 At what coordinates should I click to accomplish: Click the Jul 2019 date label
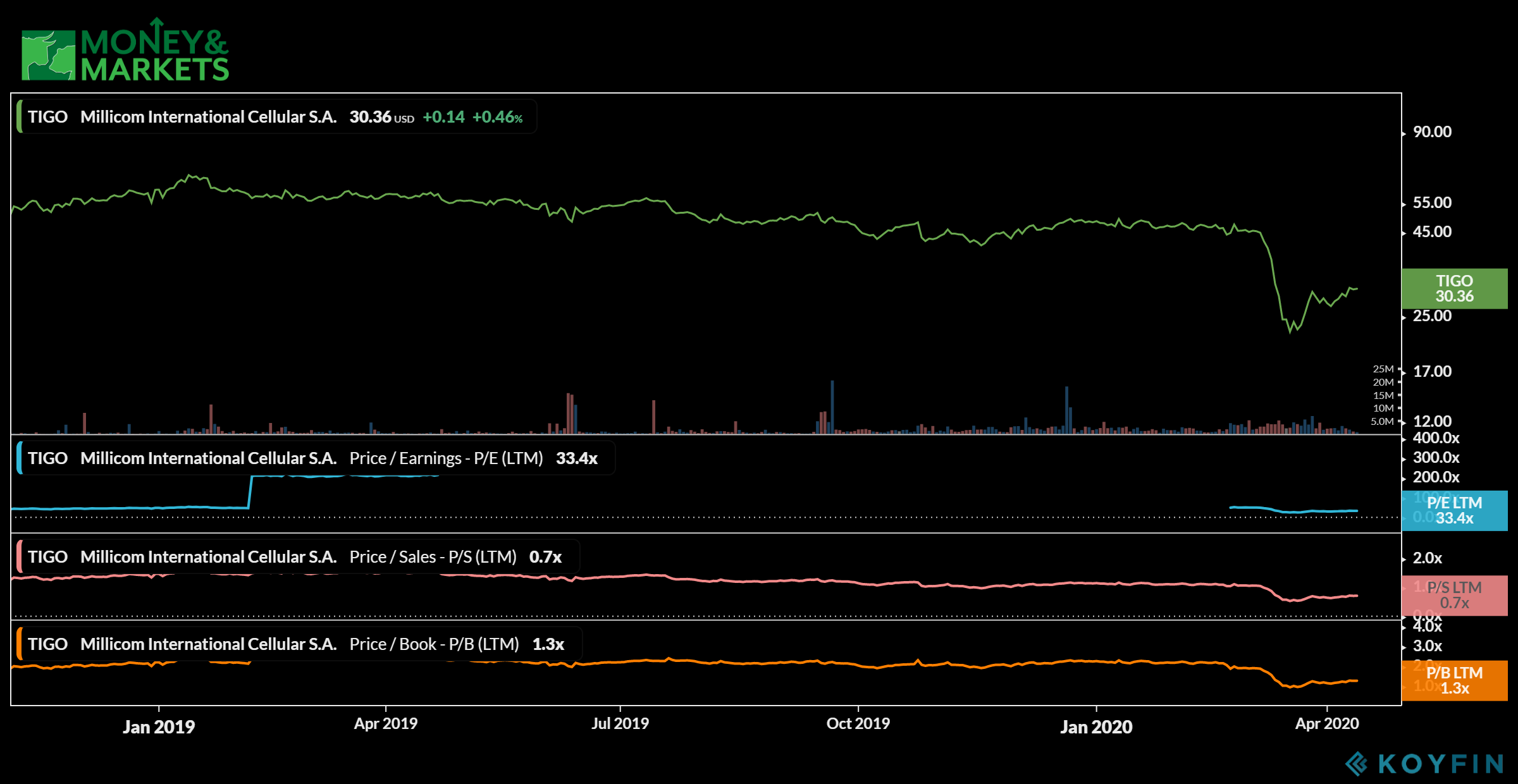pyautogui.click(x=620, y=723)
